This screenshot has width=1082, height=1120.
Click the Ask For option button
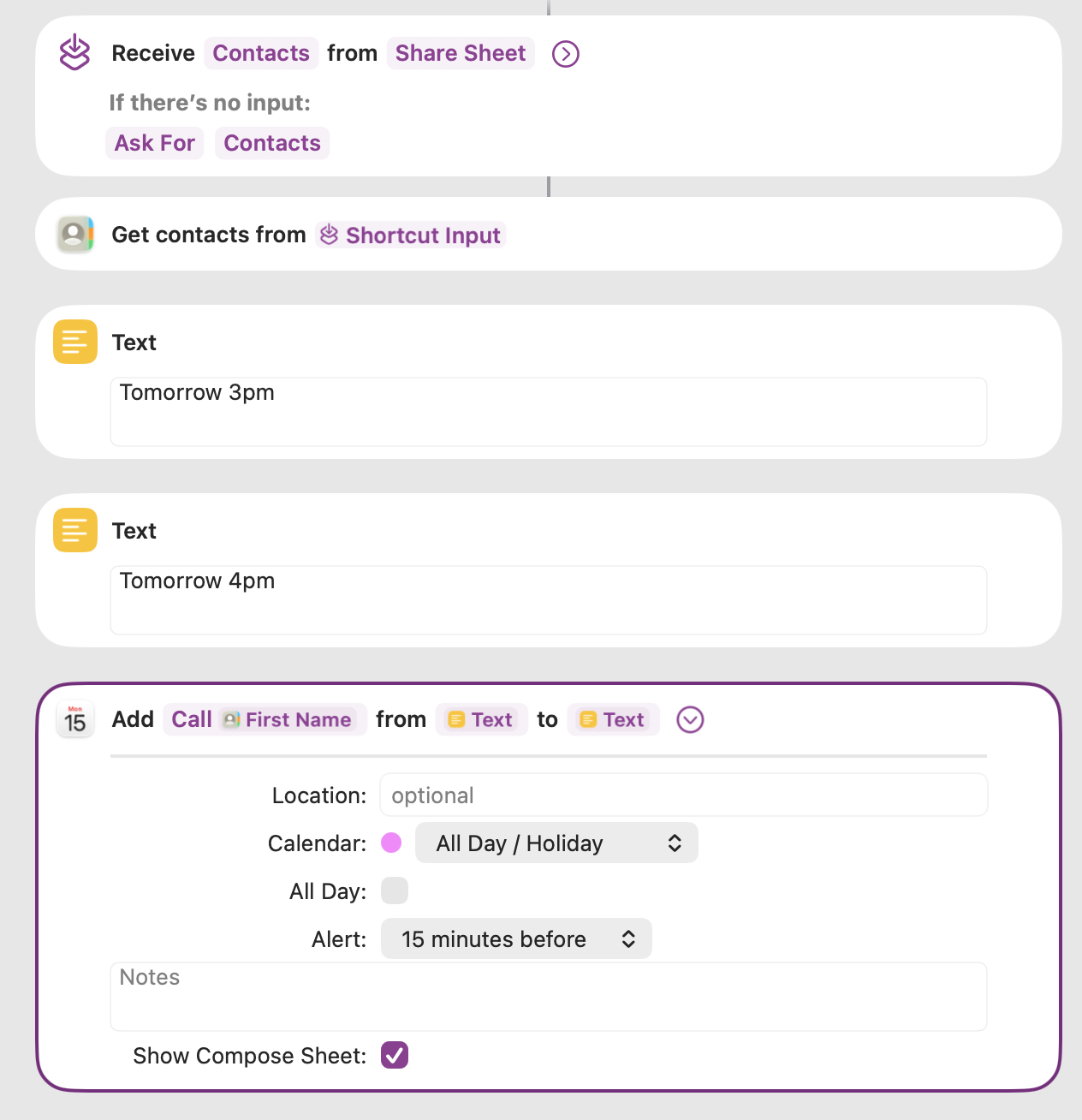click(x=155, y=143)
